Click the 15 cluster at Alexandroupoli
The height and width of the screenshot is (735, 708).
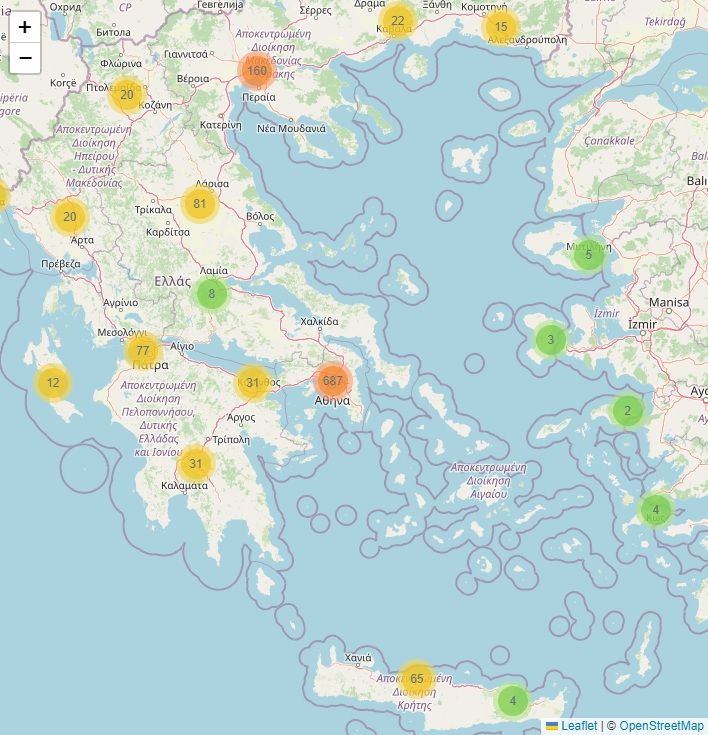point(501,27)
